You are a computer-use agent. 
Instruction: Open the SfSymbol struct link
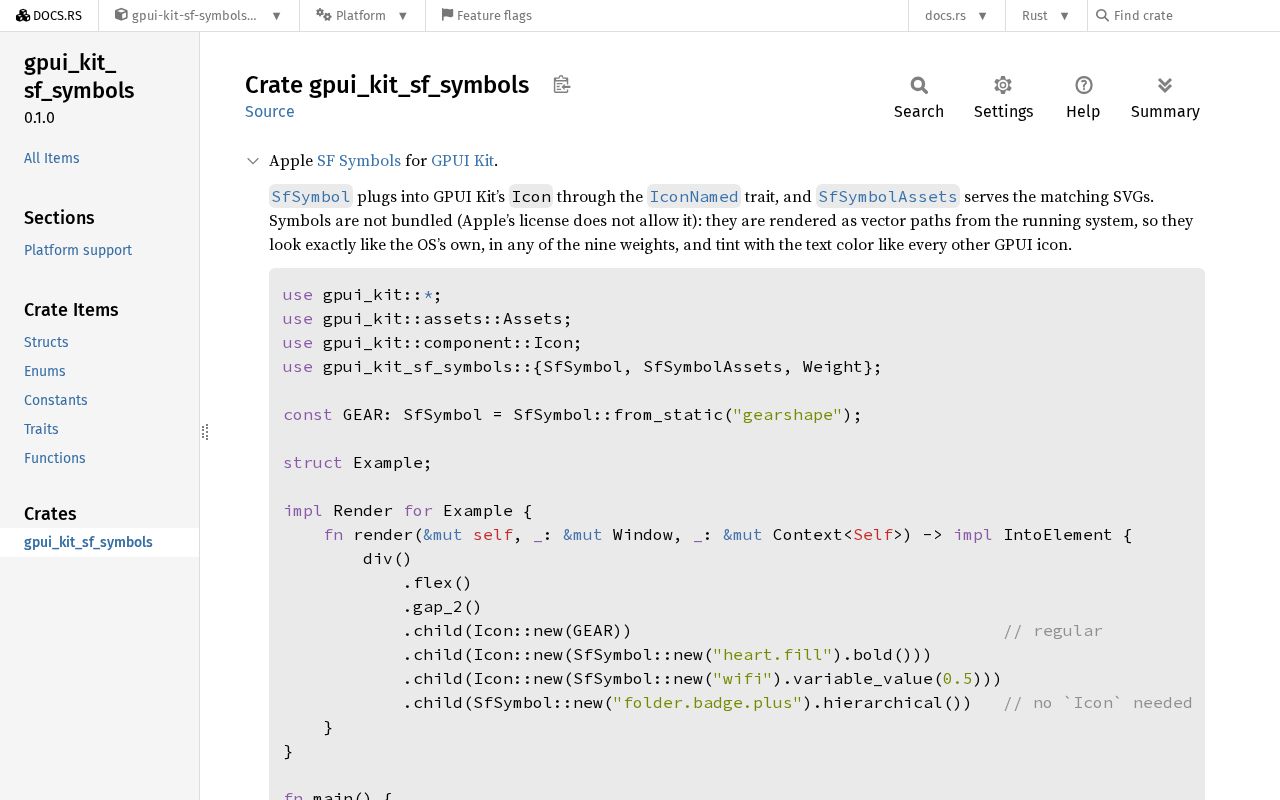(311, 197)
